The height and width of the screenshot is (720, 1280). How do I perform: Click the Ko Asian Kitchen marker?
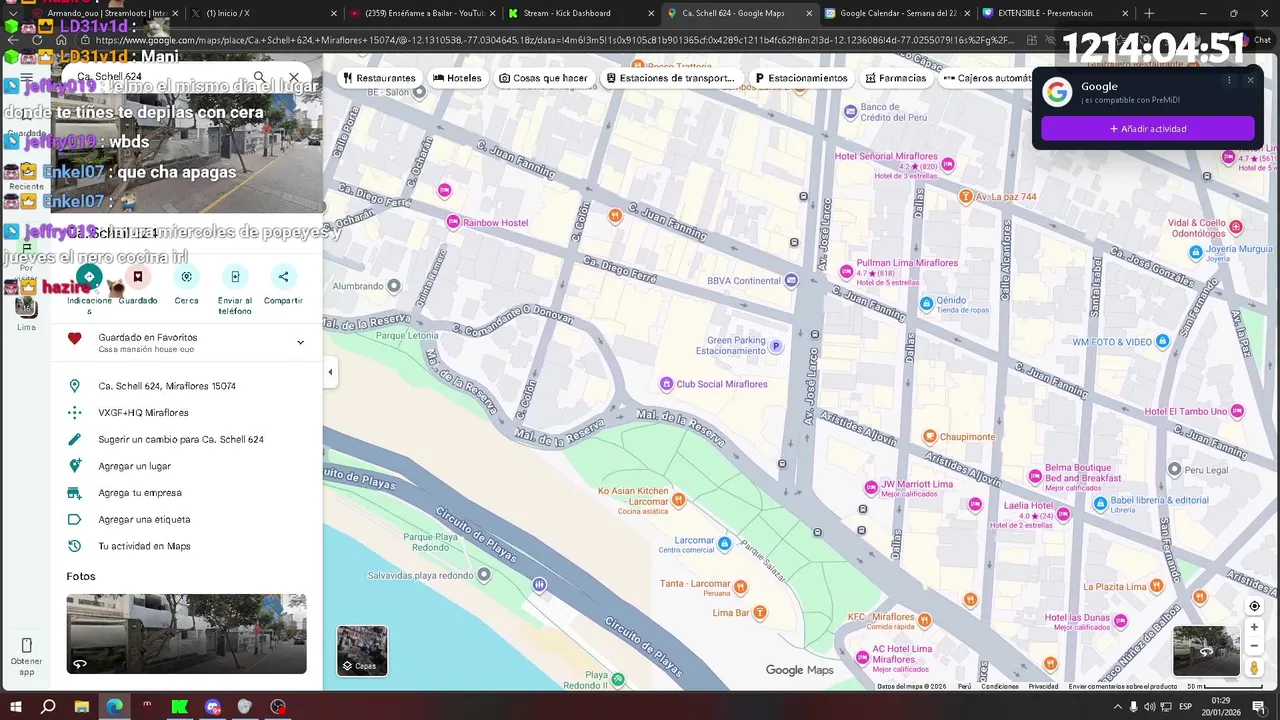click(x=678, y=499)
